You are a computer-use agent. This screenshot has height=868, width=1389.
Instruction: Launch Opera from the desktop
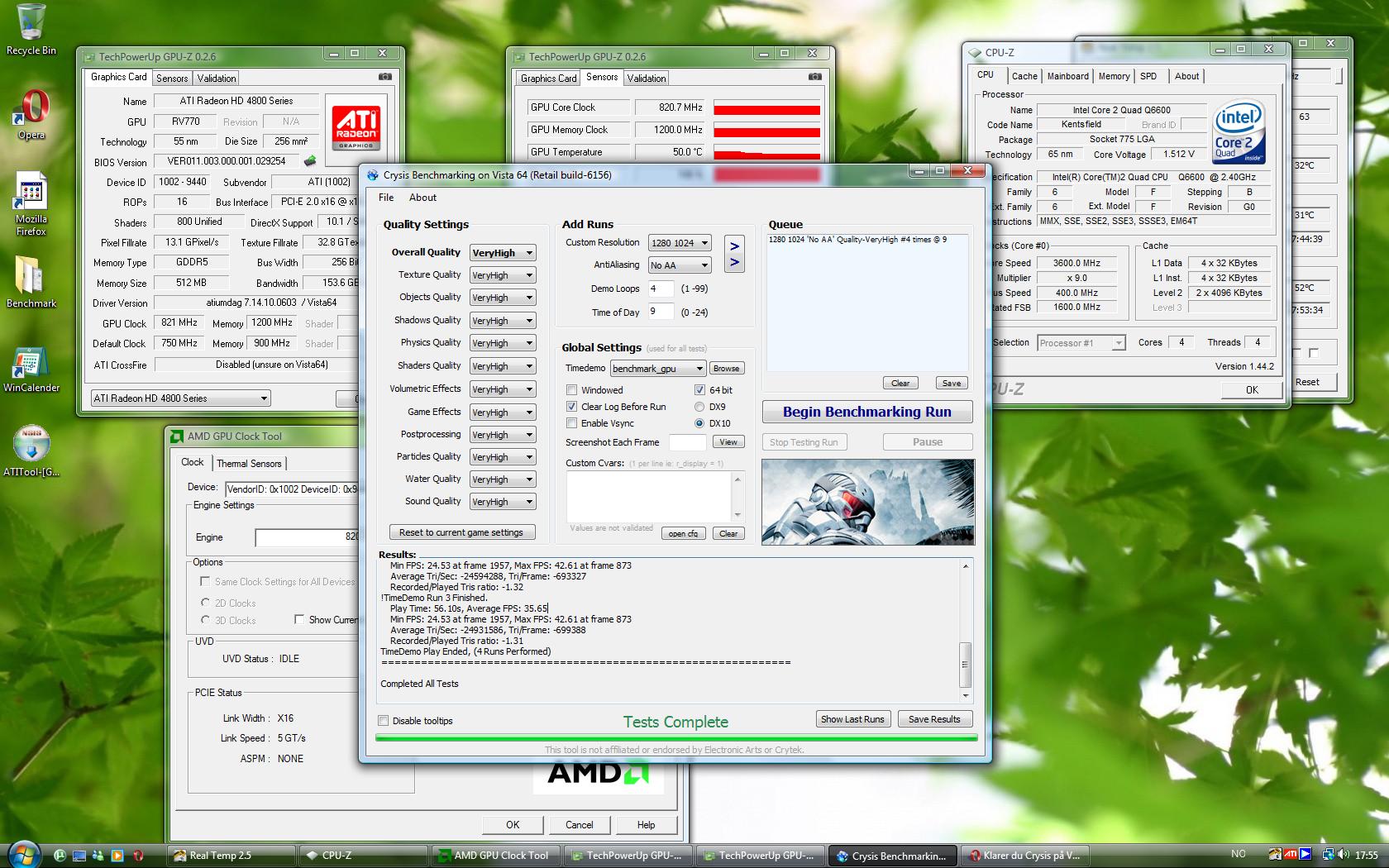point(31,114)
